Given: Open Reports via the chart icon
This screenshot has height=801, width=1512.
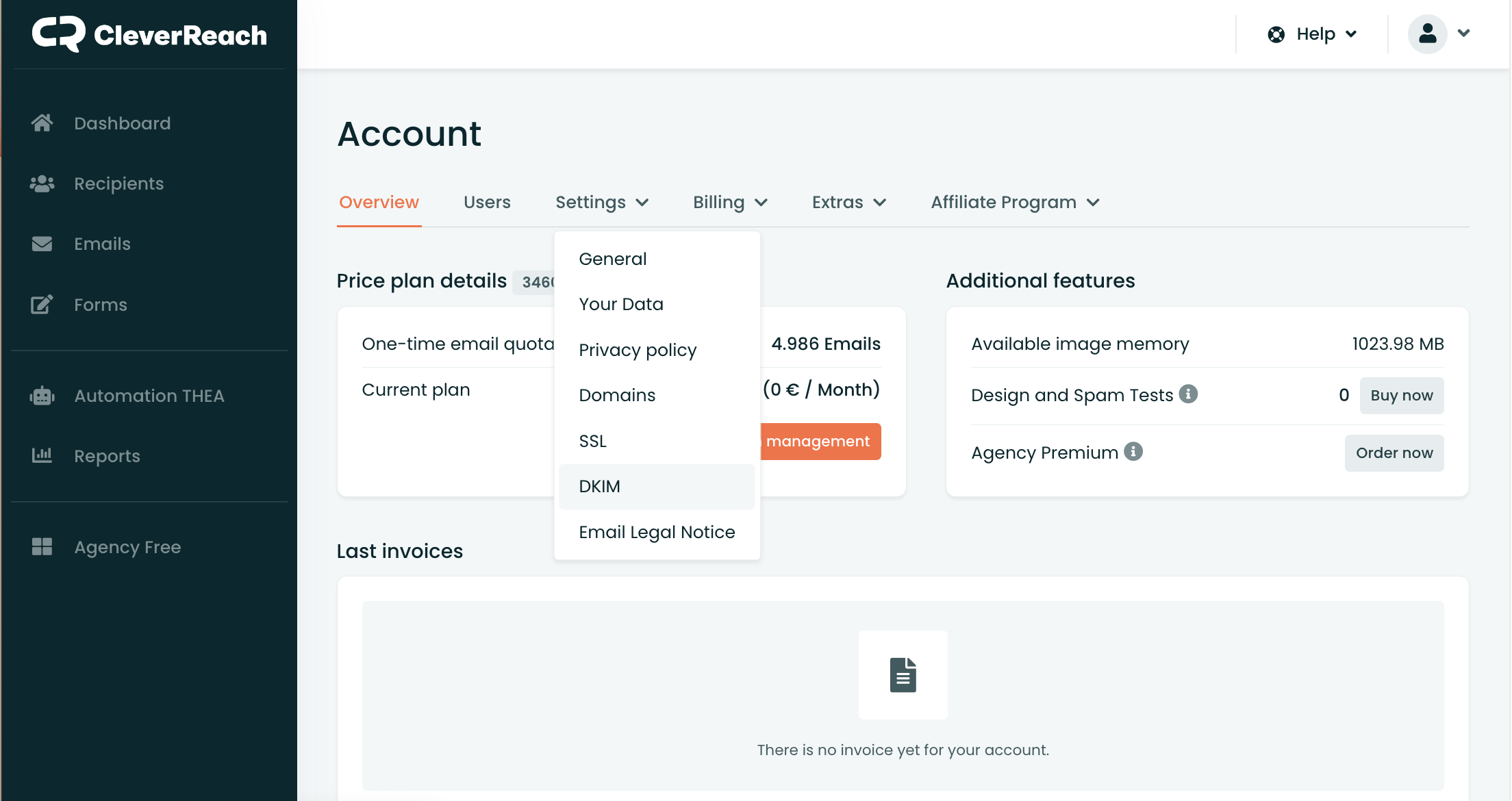Looking at the screenshot, I should click(42, 455).
